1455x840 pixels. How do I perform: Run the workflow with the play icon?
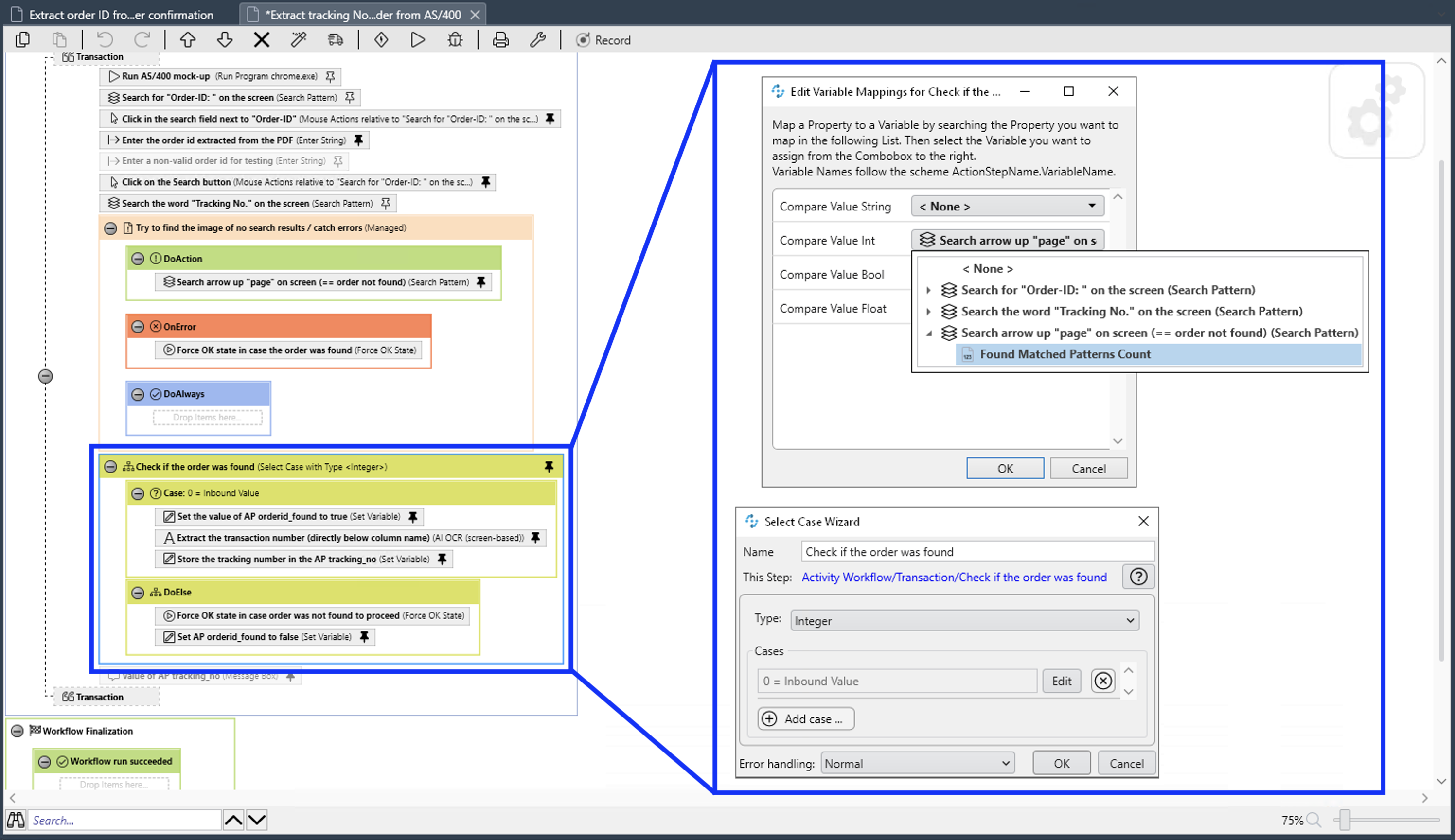[x=417, y=40]
